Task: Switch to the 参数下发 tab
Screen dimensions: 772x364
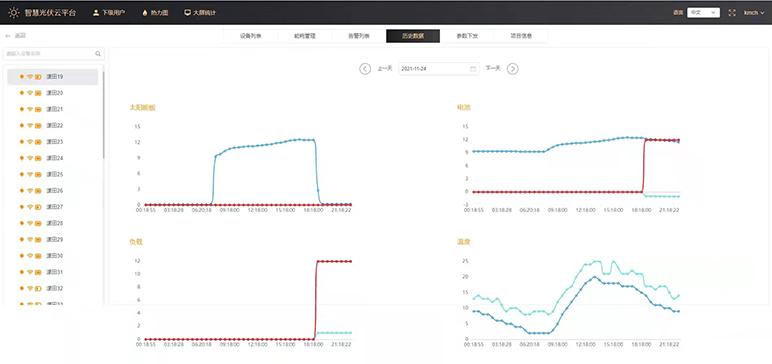Action: coord(467,36)
